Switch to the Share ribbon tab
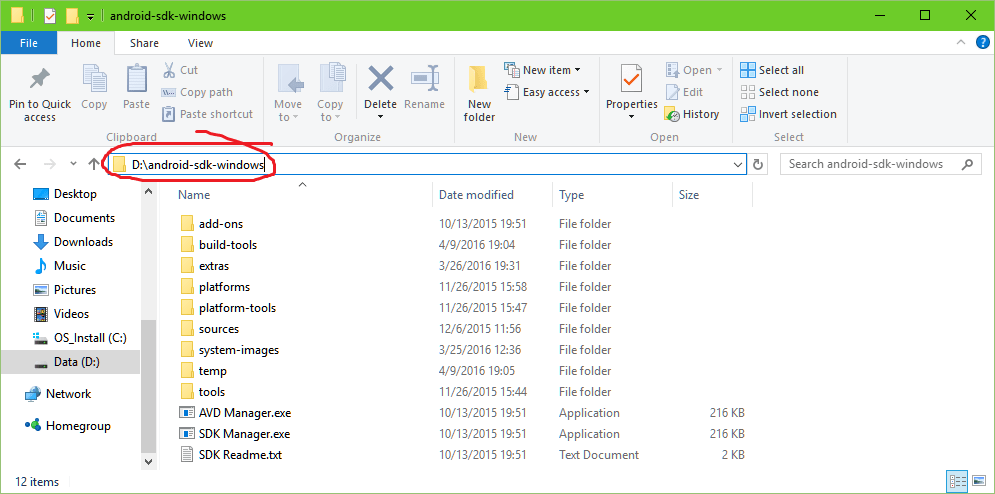Viewport: 995px width, 494px height. 144,43
